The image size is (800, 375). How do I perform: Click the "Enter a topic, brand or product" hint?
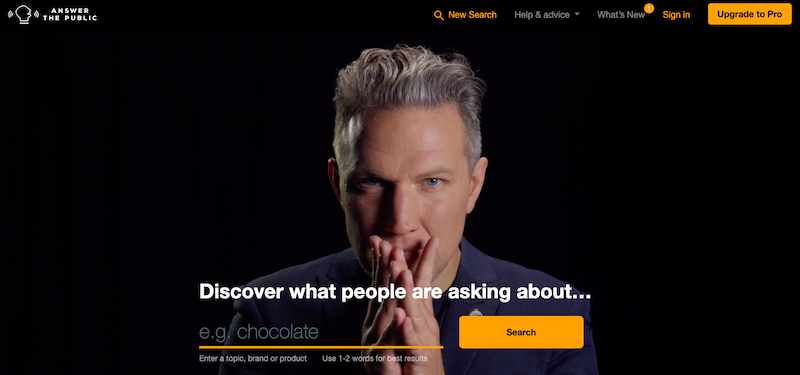tap(253, 359)
